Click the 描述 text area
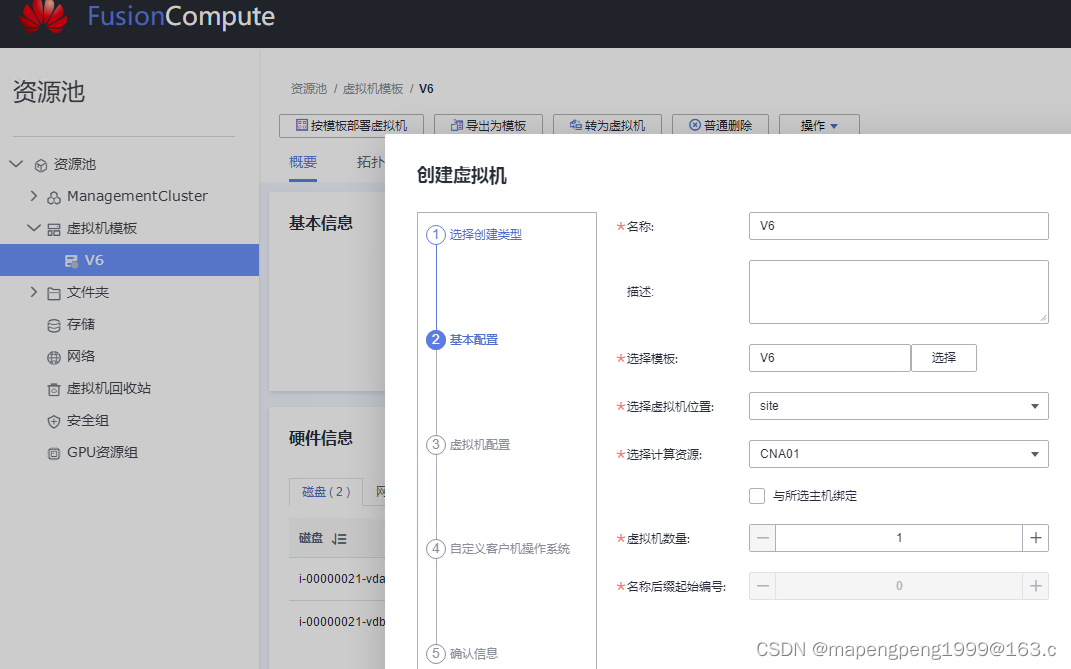Image resolution: width=1071 pixels, height=669 pixels. [898, 292]
